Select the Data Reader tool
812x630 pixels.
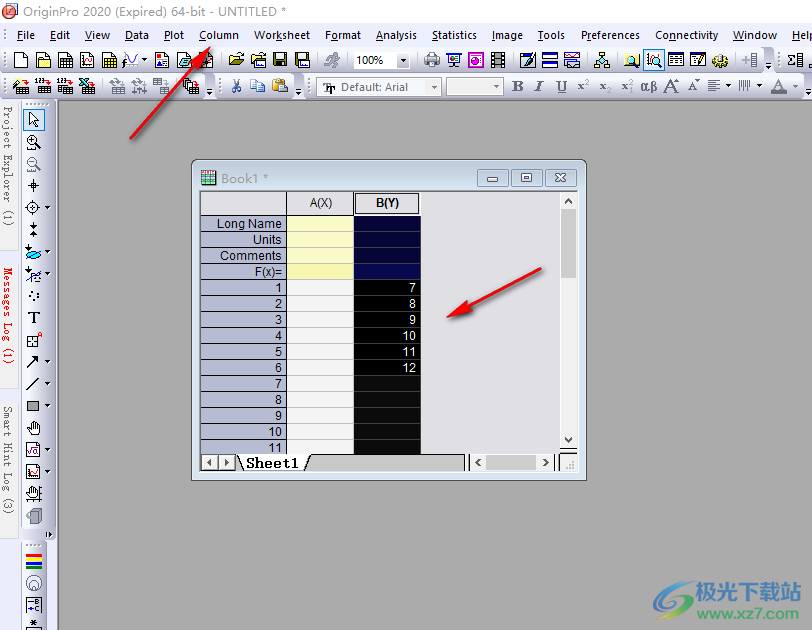pyautogui.click(x=32, y=208)
